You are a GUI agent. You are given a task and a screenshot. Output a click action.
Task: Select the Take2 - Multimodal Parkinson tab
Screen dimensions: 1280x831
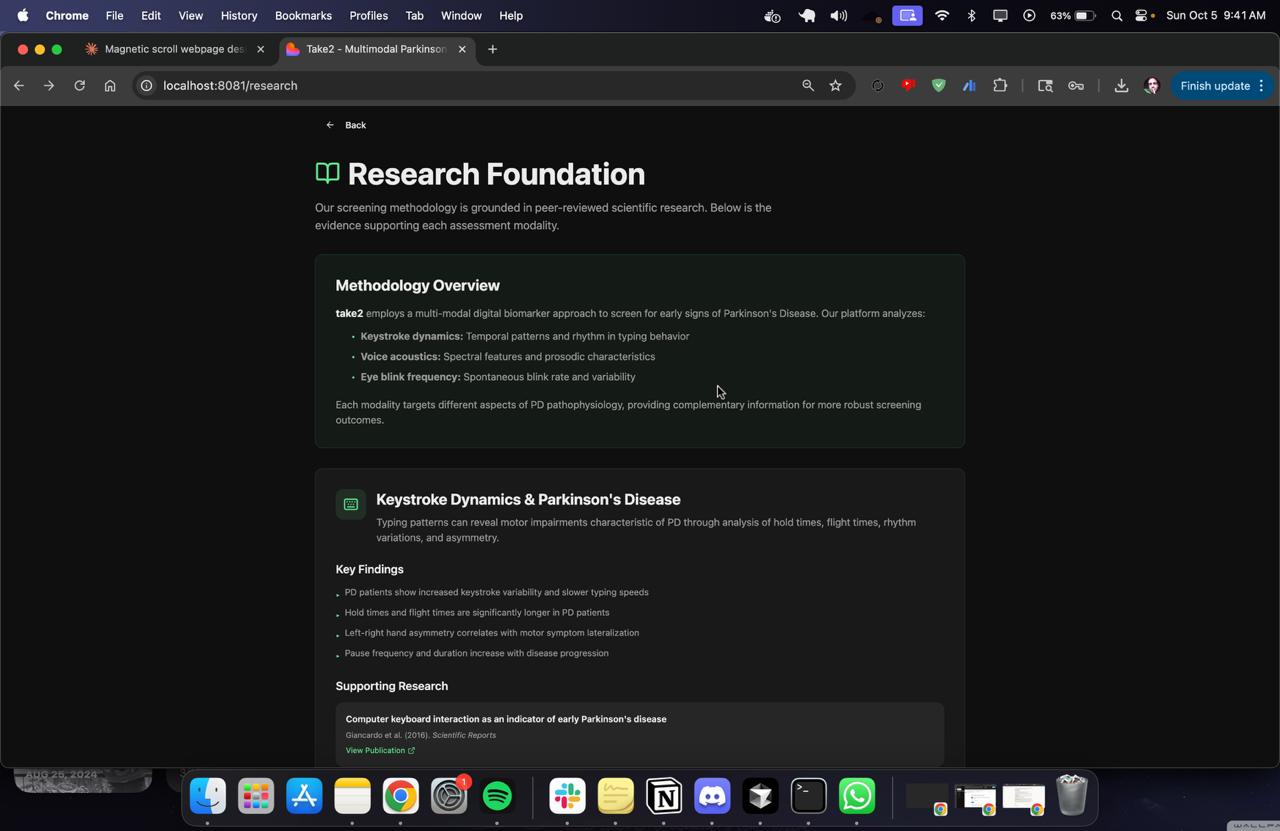[375, 49]
